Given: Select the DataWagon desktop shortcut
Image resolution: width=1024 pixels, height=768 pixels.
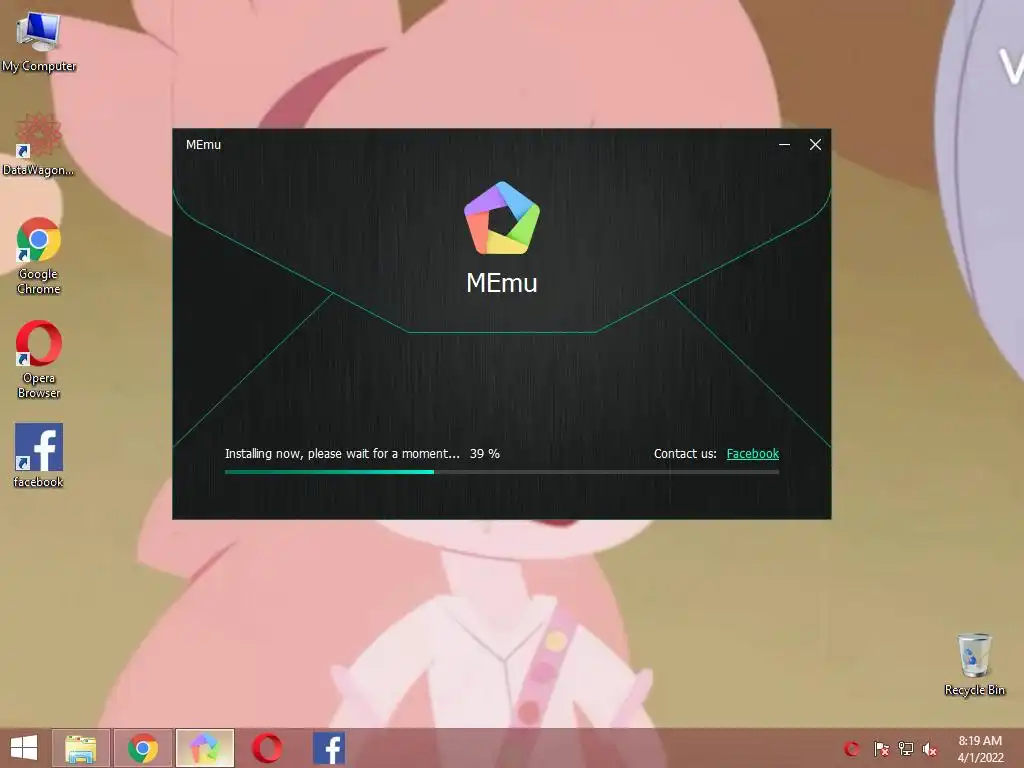Looking at the screenshot, I should click(39, 145).
